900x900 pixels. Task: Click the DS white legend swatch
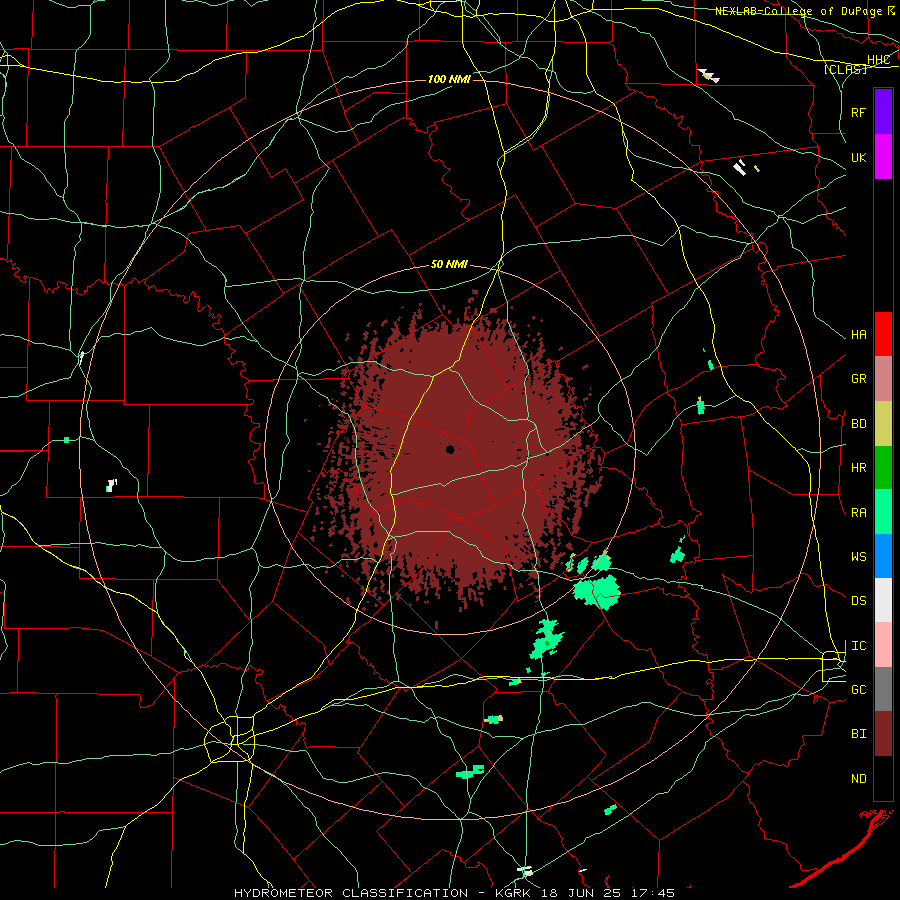tap(883, 600)
